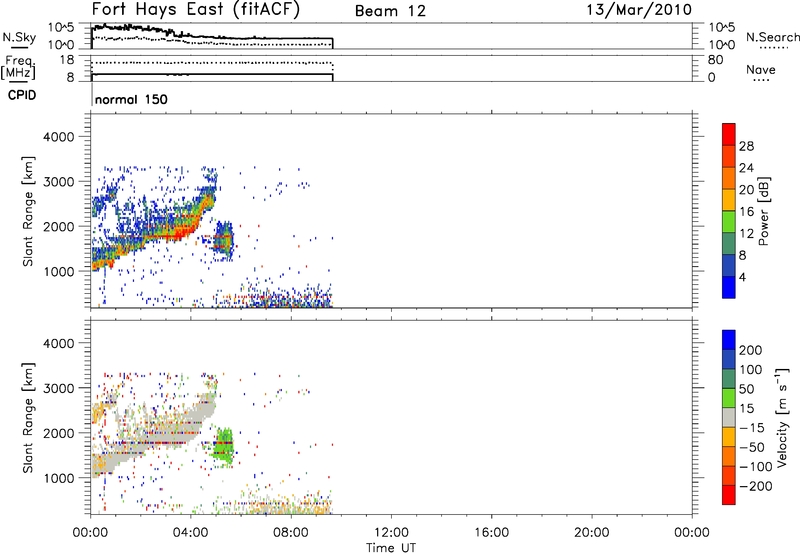Viewport: 800px width, 554px height.
Task: Pick the yellow -15 to -50 Velocity segment
Action: click(x=729, y=437)
